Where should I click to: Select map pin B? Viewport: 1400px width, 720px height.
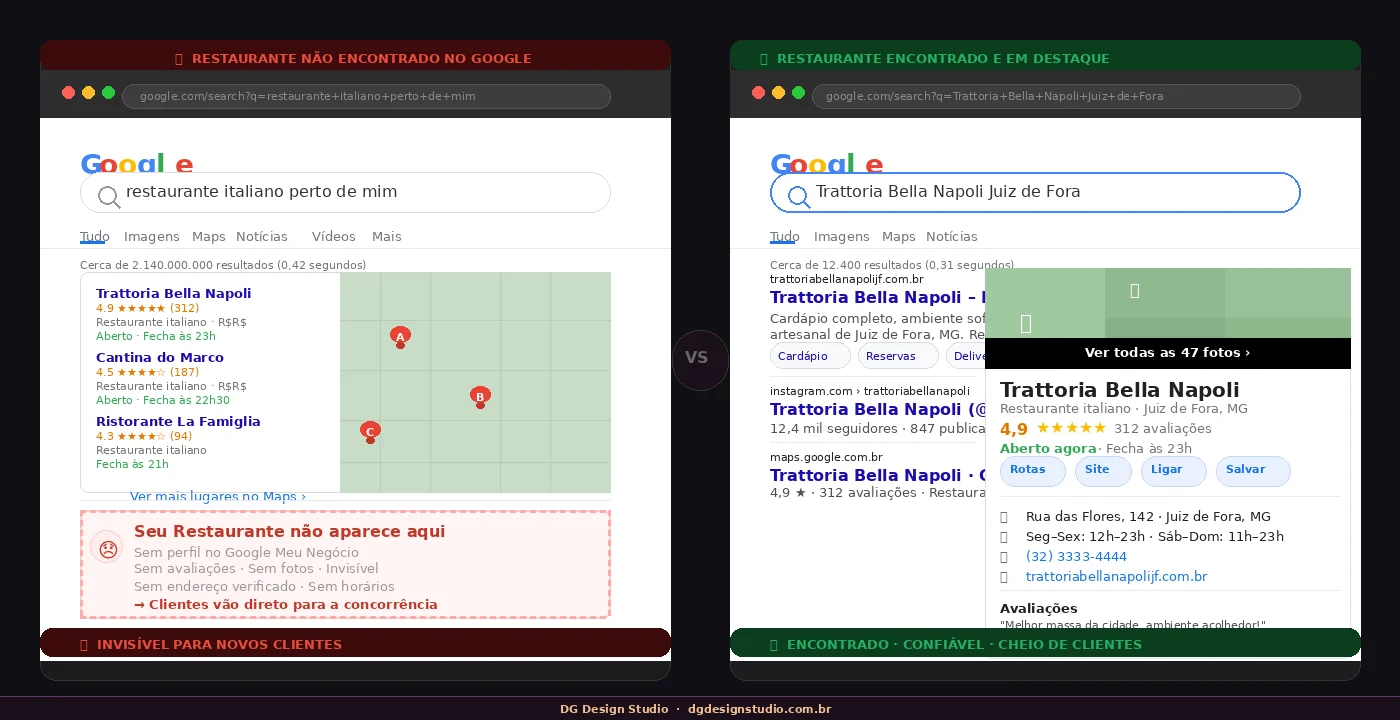480,397
